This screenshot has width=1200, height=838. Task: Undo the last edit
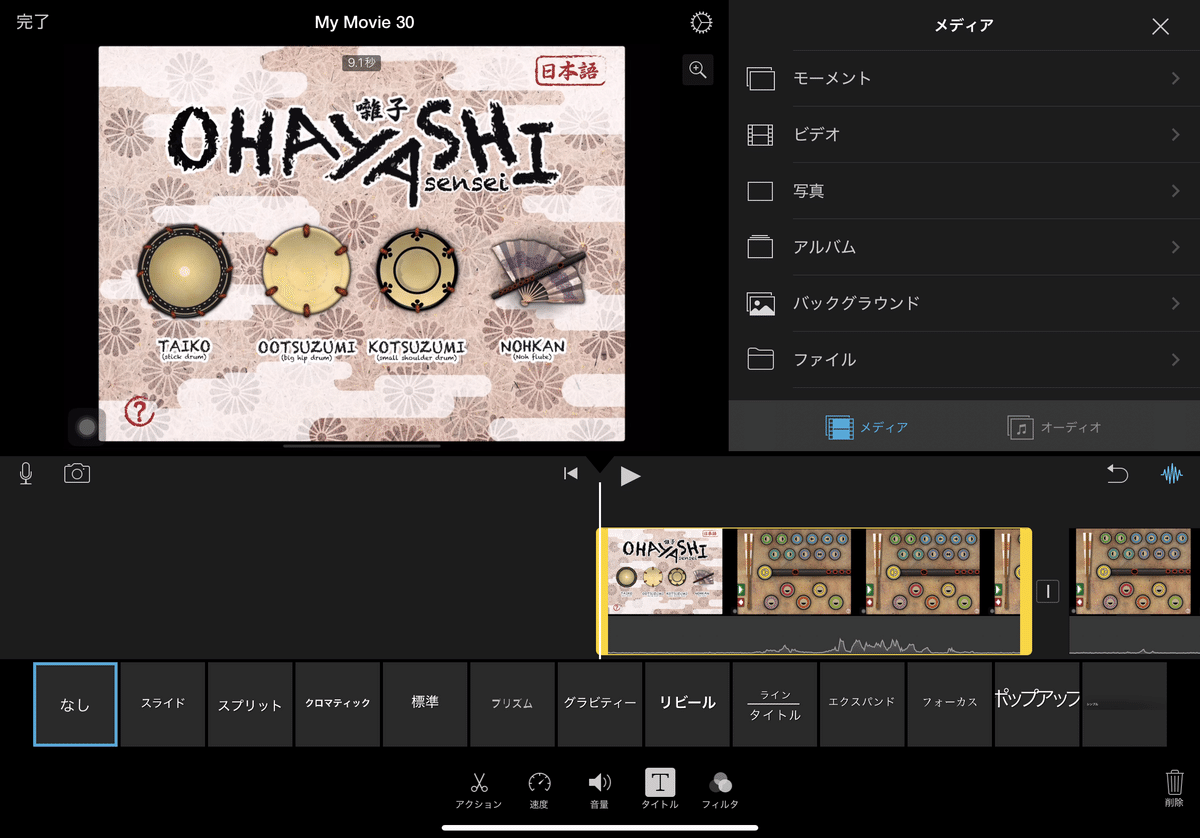pos(1117,474)
